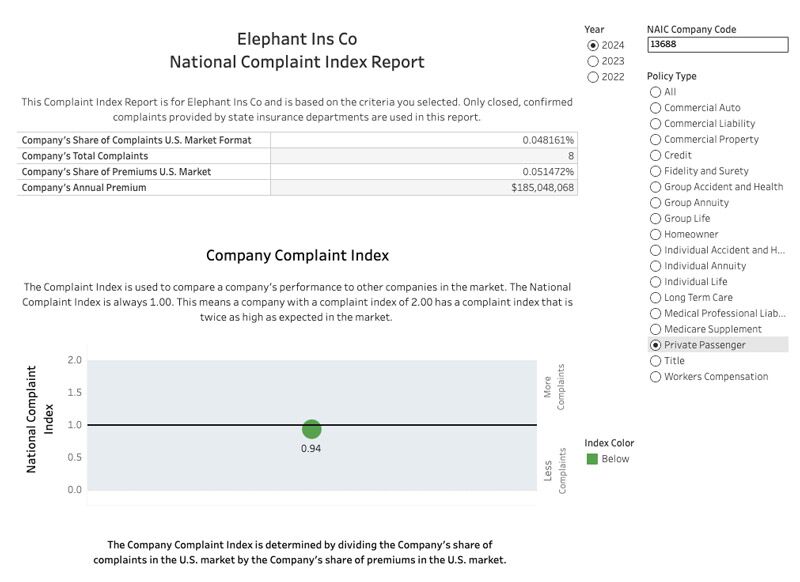Select the All policy type
The height and width of the screenshot is (582, 800).
coord(656,92)
